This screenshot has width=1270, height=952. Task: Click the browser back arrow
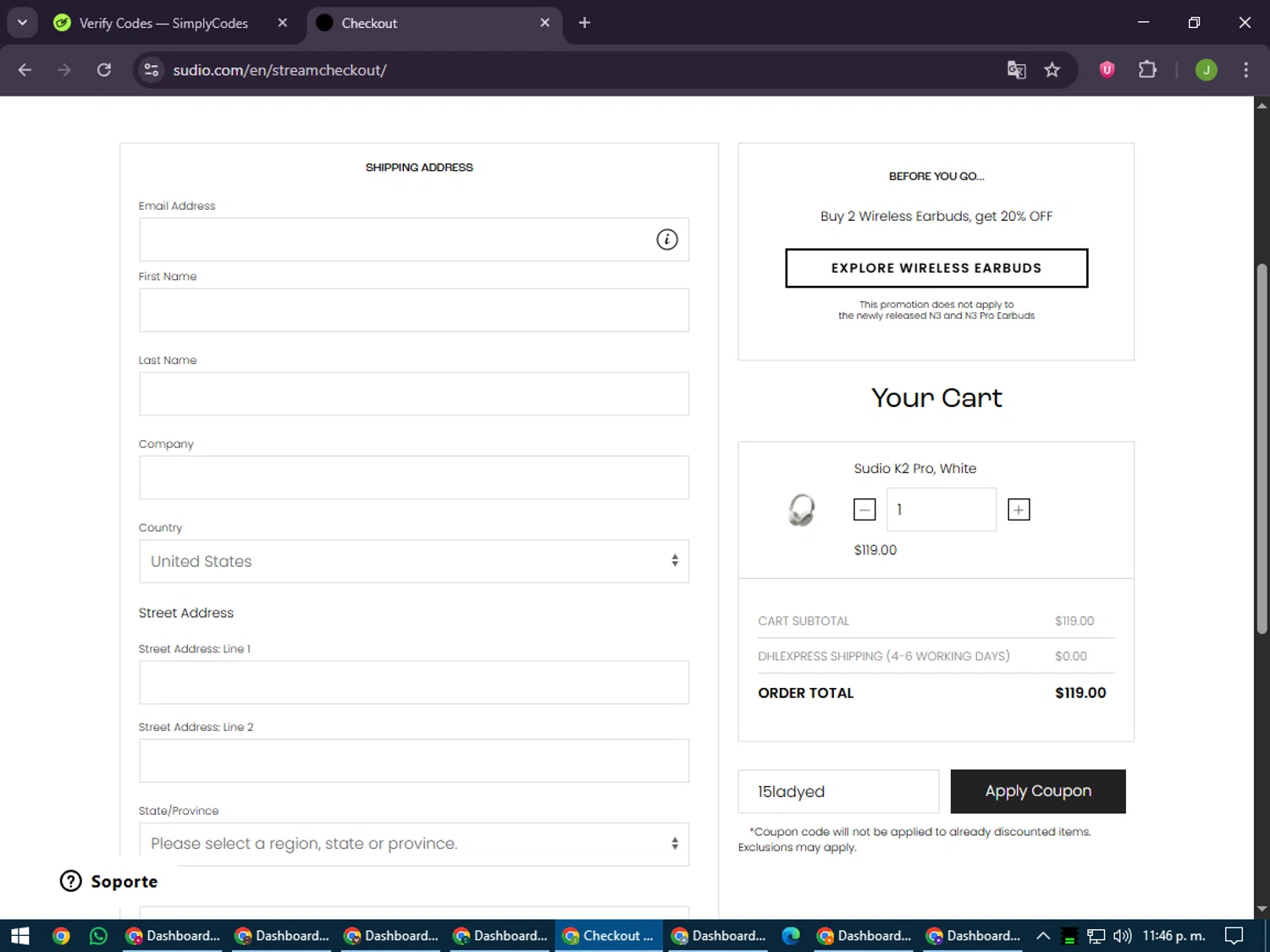(25, 70)
